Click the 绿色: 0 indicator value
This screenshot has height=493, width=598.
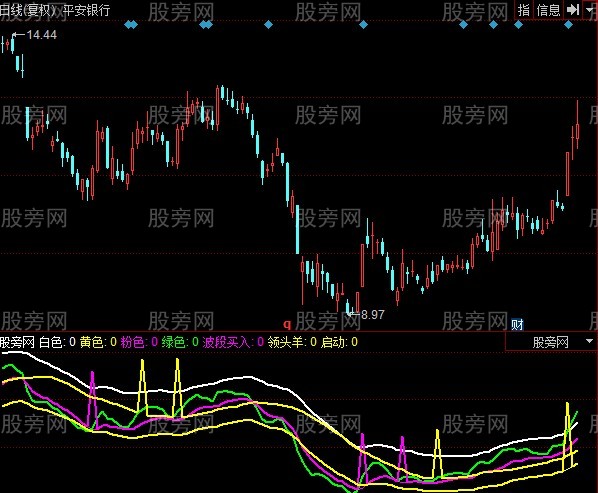pyautogui.click(x=180, y=342)
